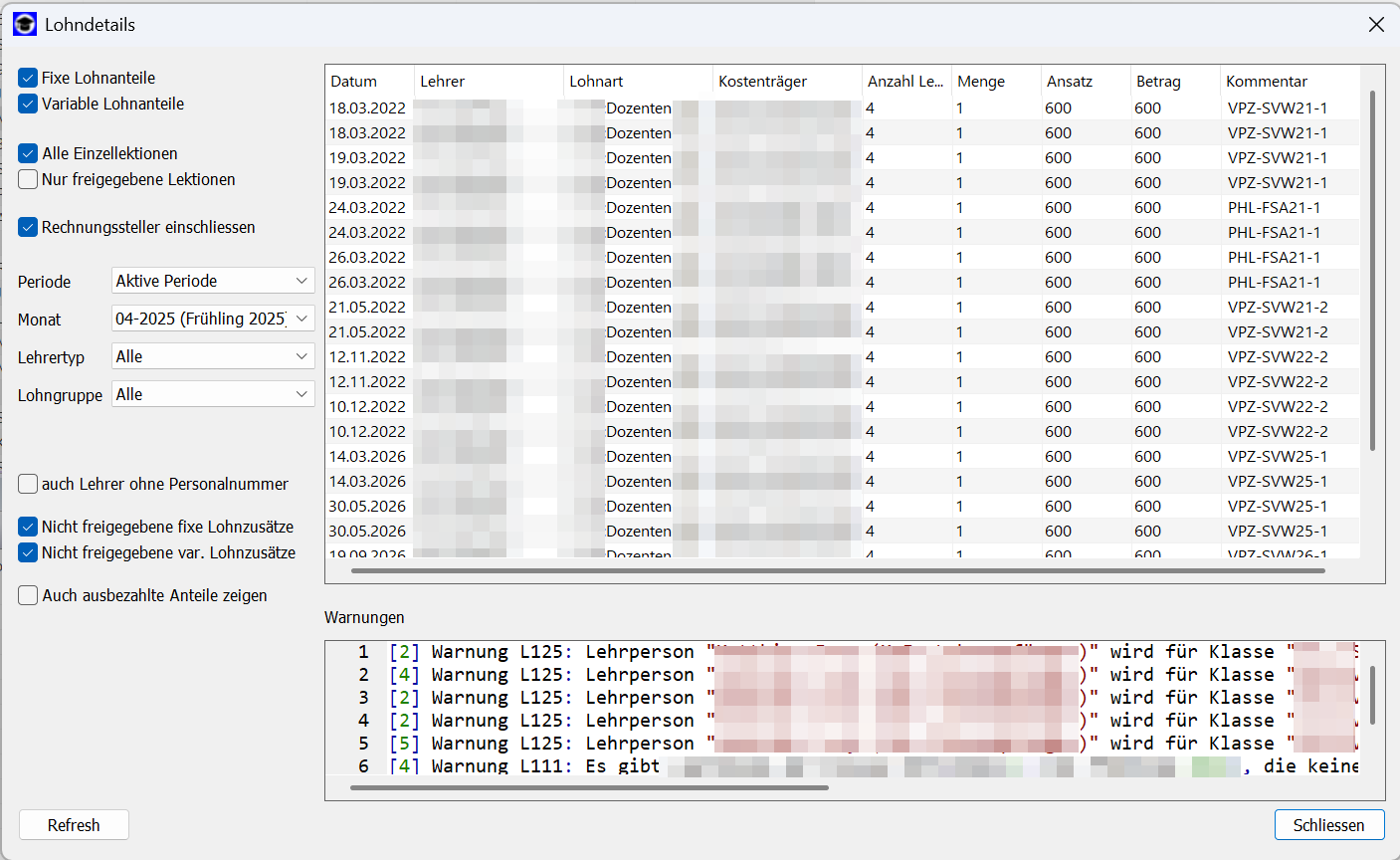Click the Warnungen vertical scrollbar
Viewport: 1400px width, 860px height.
[1373, 695]
